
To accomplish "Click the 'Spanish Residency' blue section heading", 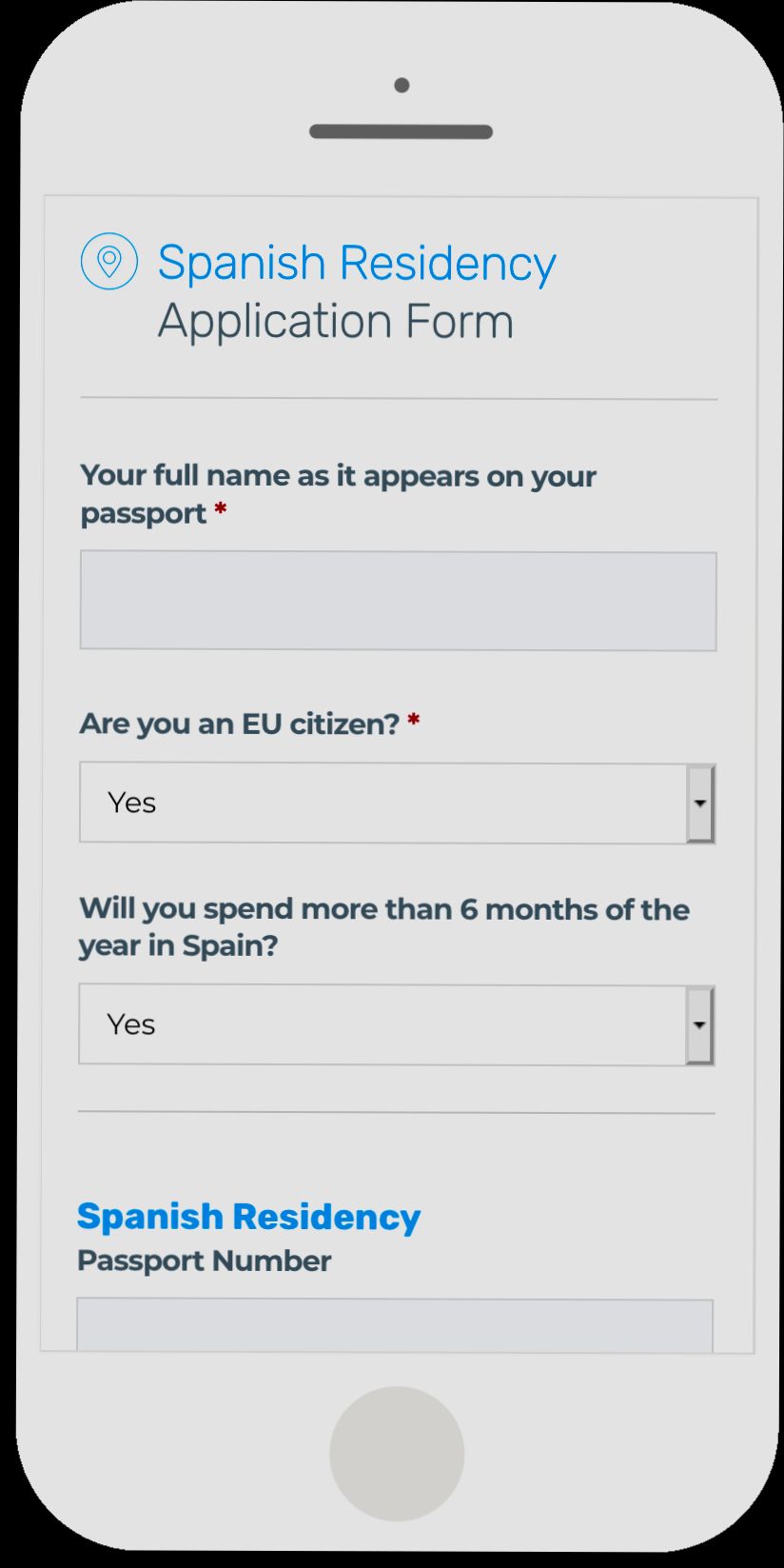I will pos(249,1216).
